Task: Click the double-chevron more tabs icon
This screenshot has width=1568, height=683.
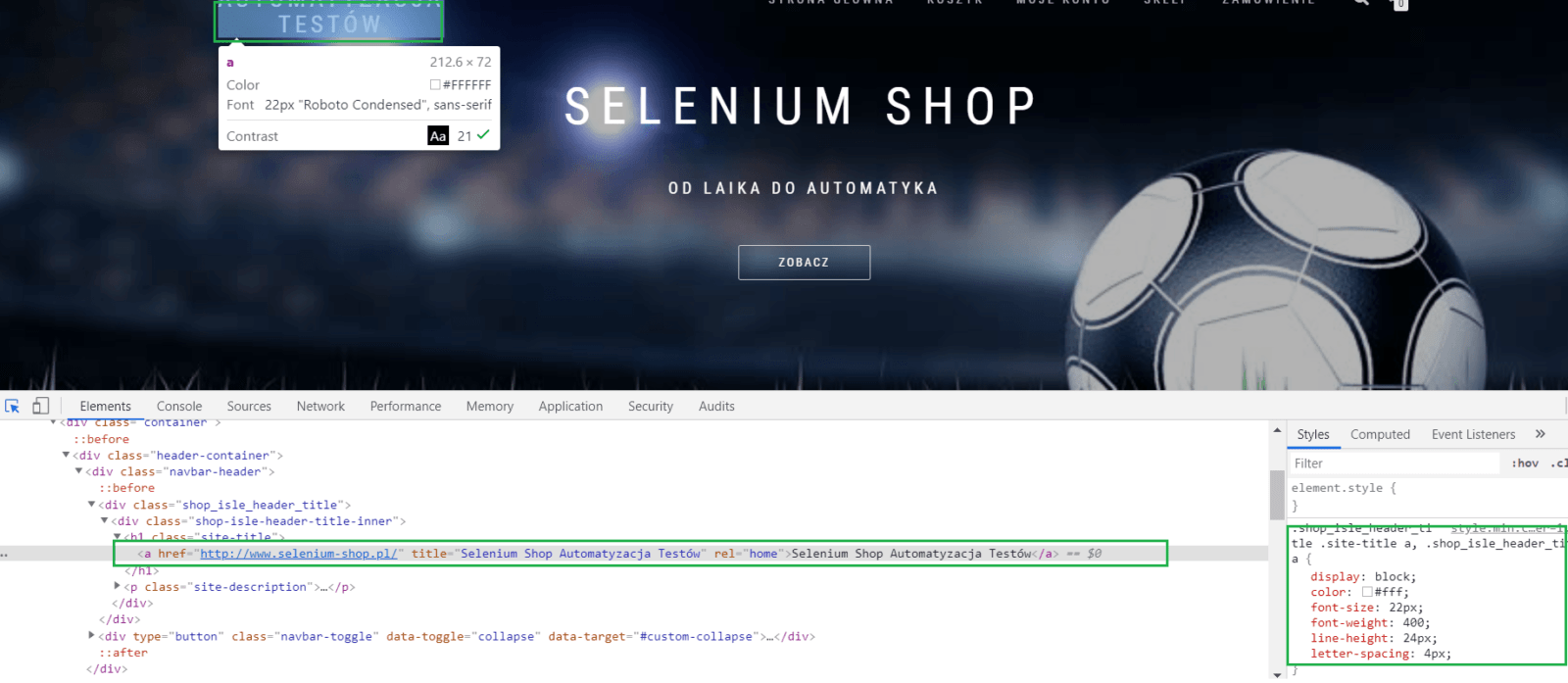Action: 1540,434
